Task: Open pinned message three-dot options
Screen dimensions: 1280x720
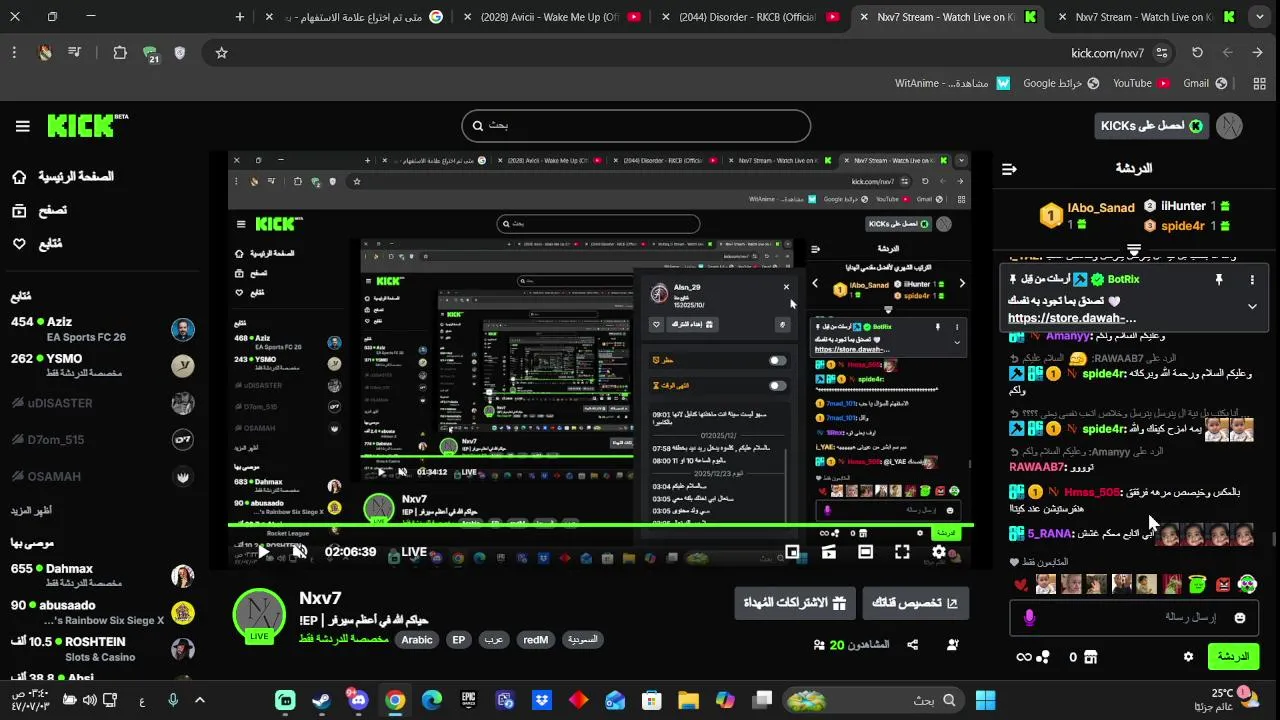Action: [x=1252, y=280]
